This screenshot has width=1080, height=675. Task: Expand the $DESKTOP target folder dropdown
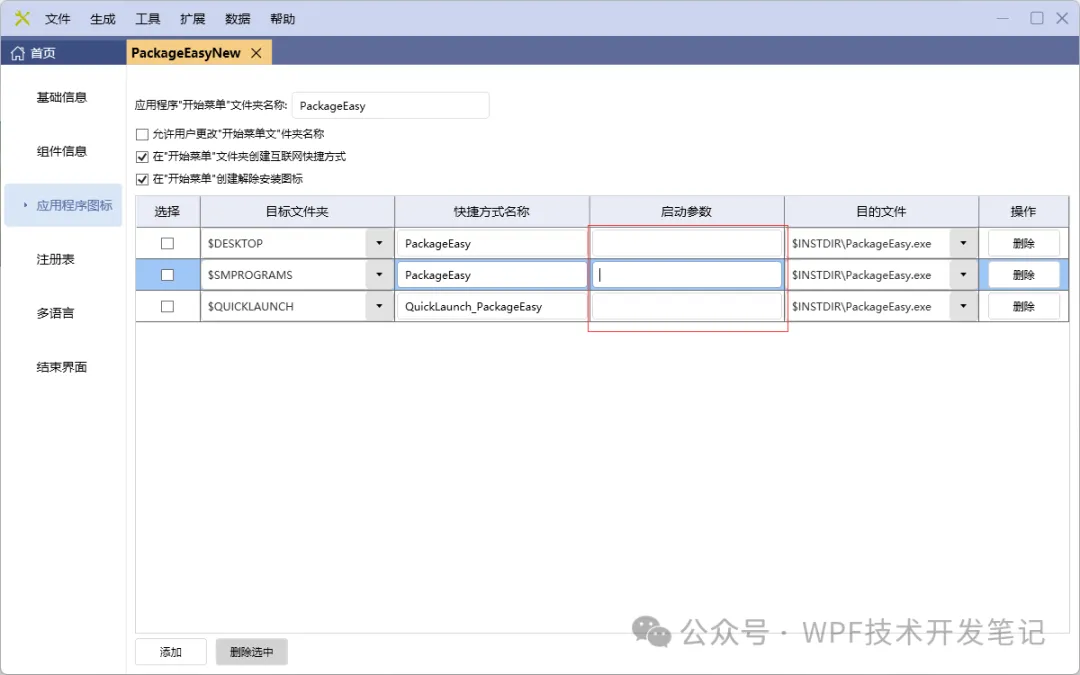tap(379, 243)
